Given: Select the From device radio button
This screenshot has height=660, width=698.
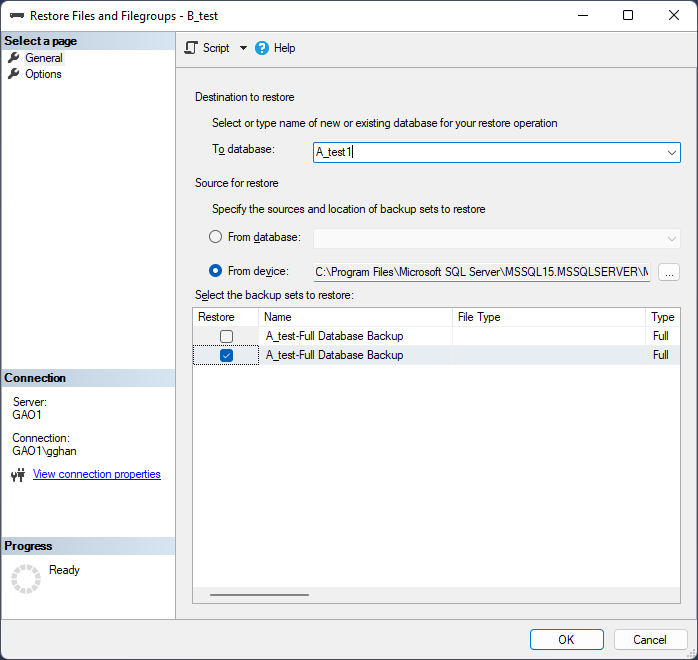Looking at the screenshot, I should point(215,271).
